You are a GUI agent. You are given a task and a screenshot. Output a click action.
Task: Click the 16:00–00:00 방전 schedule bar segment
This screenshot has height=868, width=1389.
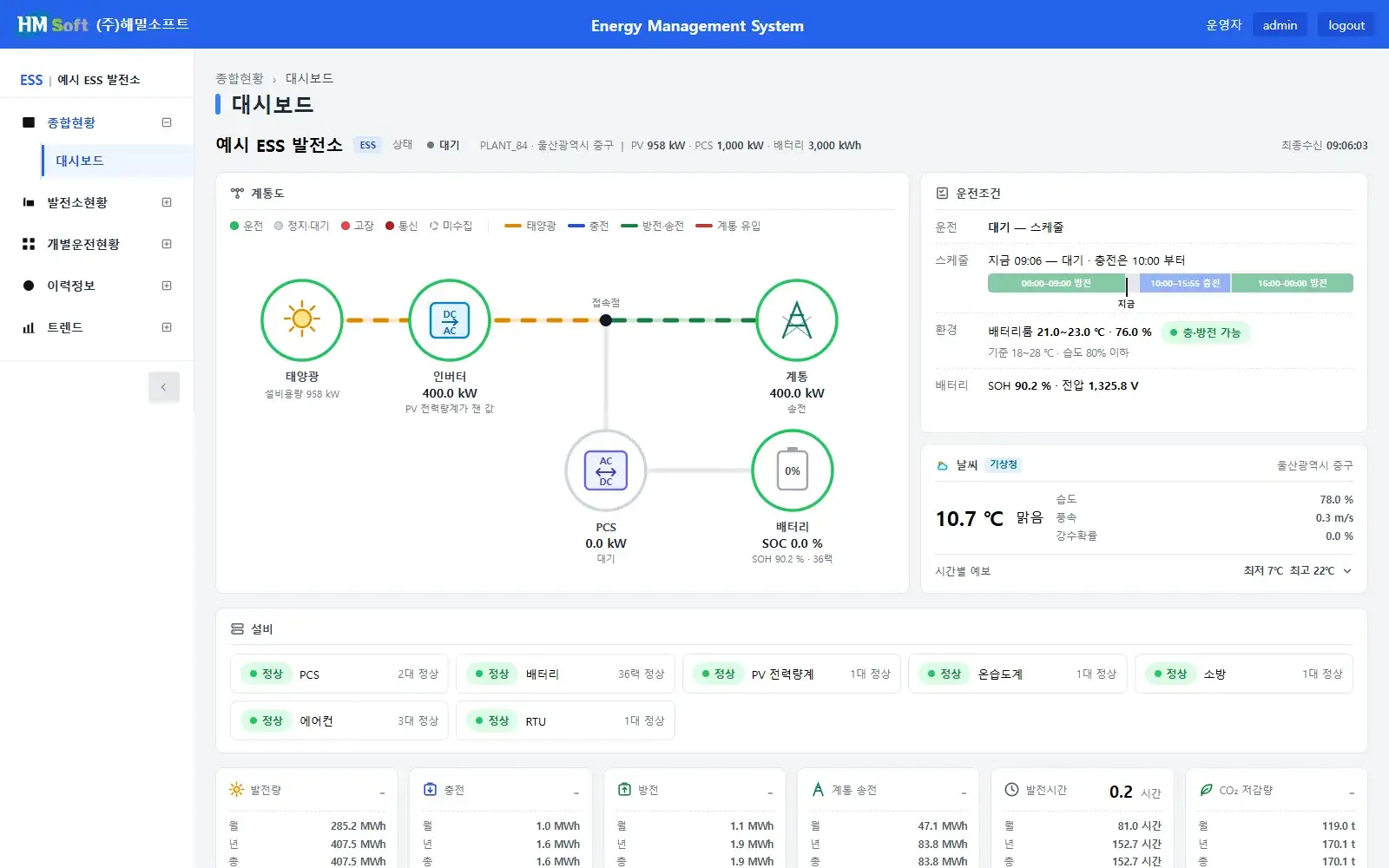(x=1292, y=283)
